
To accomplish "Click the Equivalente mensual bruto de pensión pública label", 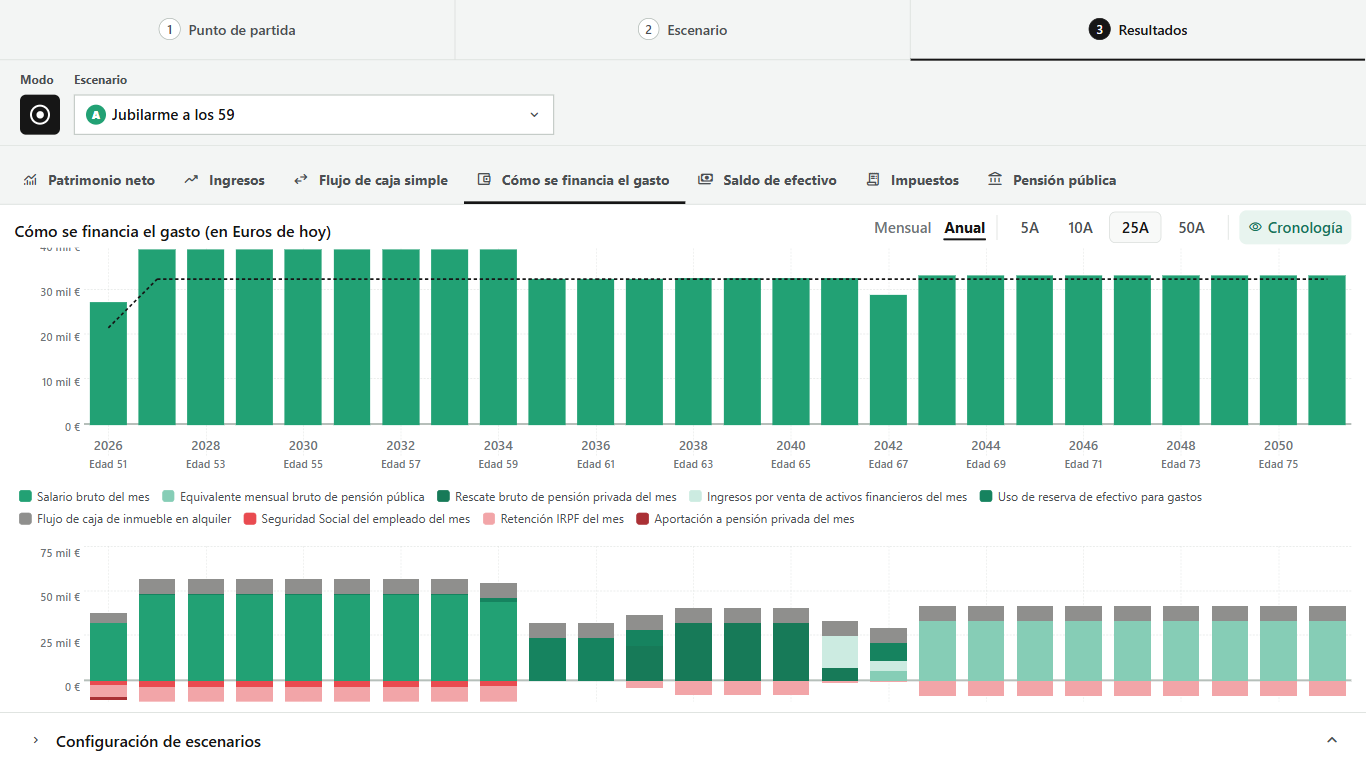I will click(303, 497).
